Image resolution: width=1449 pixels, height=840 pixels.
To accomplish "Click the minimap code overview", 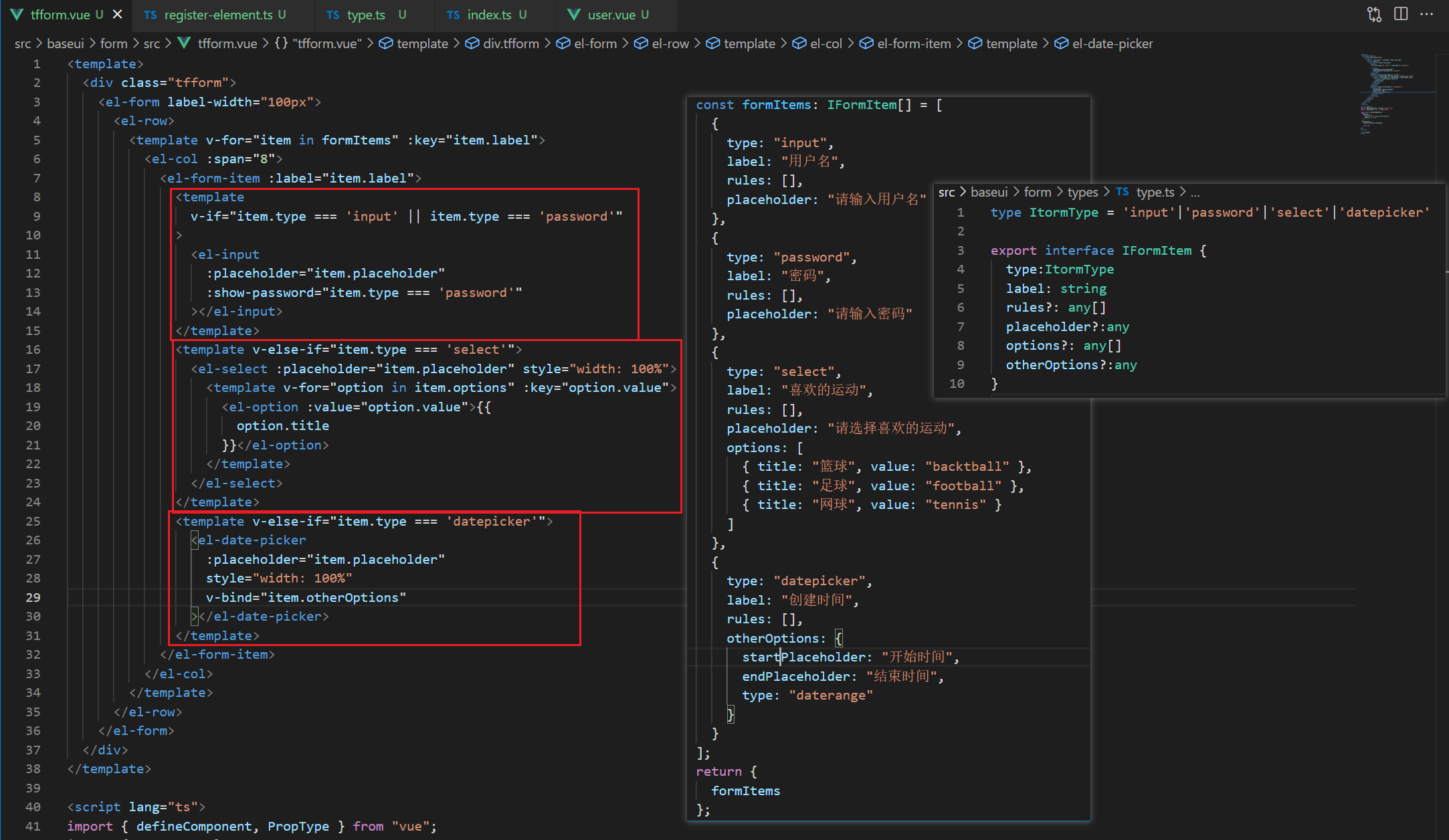I will pyautogui.click(x=1395, y=94).
